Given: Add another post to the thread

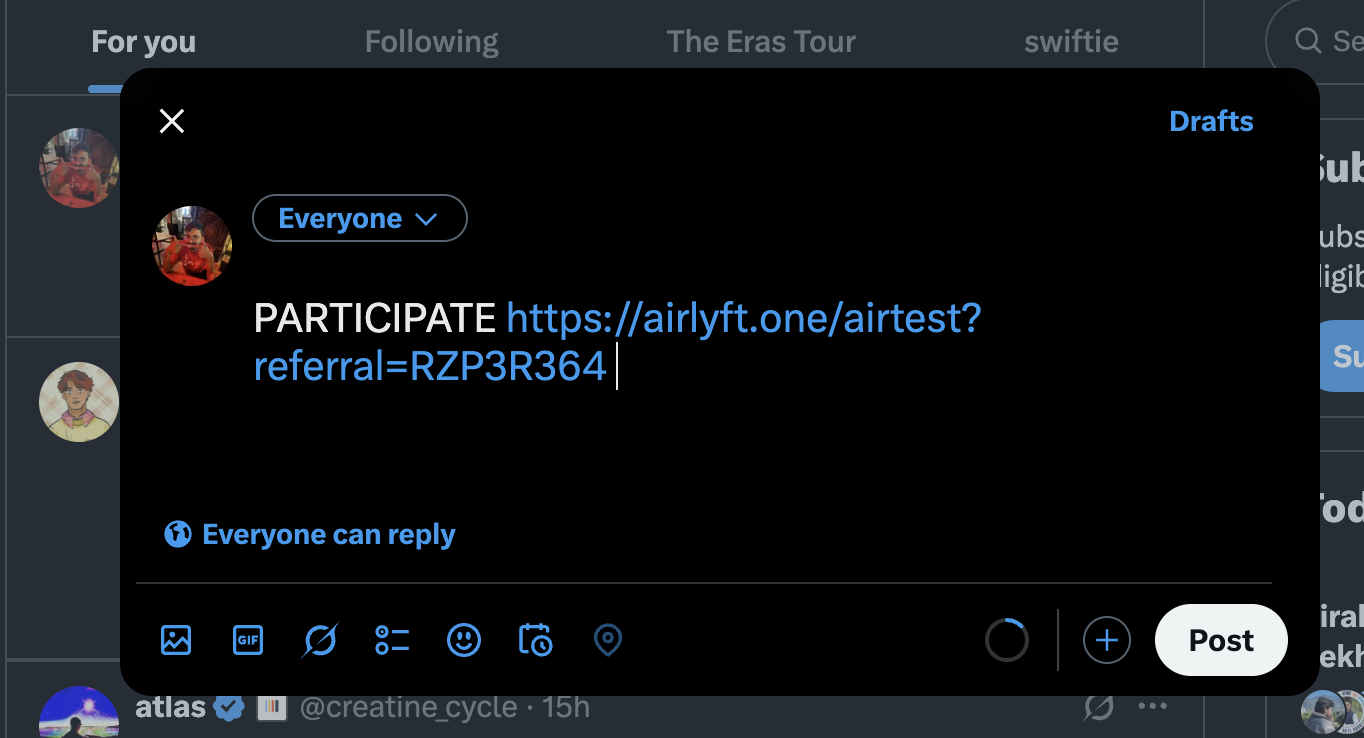Looking at the screenshot, I should click(x=1106, y=640).
